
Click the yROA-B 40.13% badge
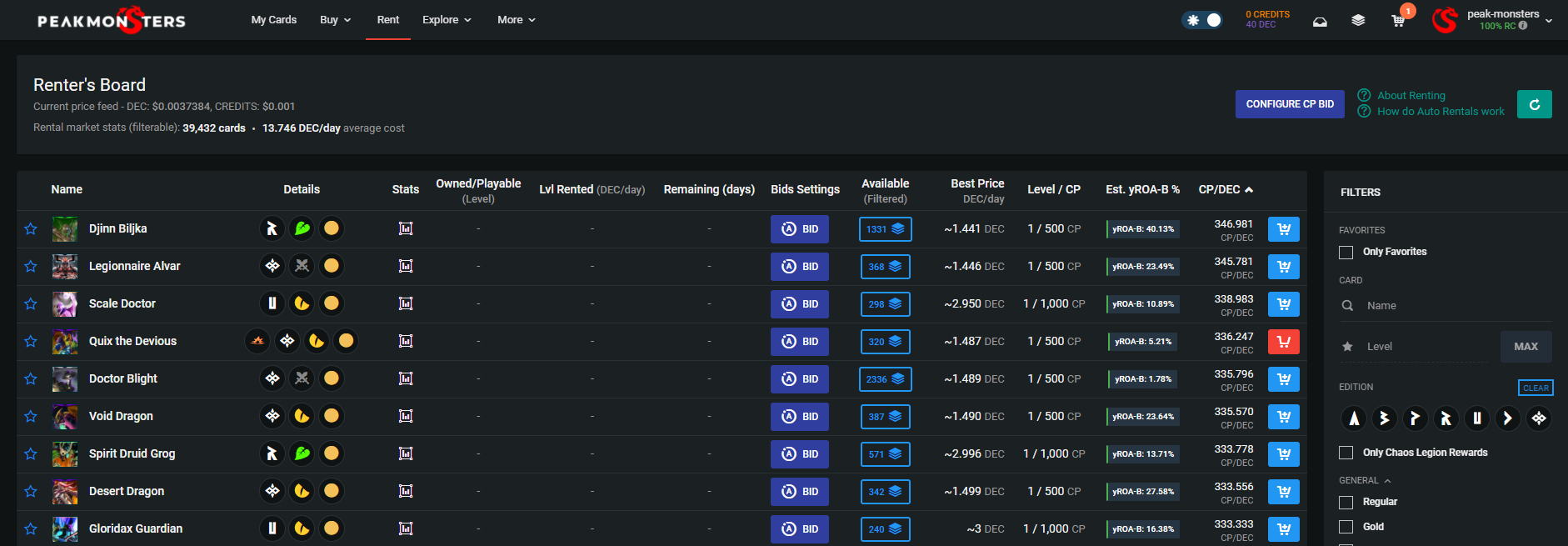pos(1142,229)
